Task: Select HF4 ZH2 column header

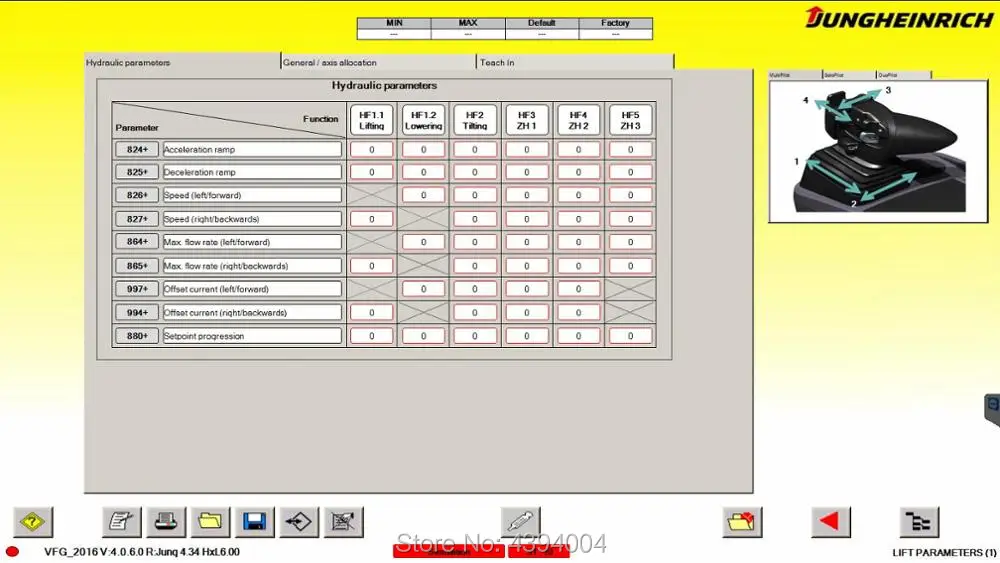Action: click(x=578, y=120)
